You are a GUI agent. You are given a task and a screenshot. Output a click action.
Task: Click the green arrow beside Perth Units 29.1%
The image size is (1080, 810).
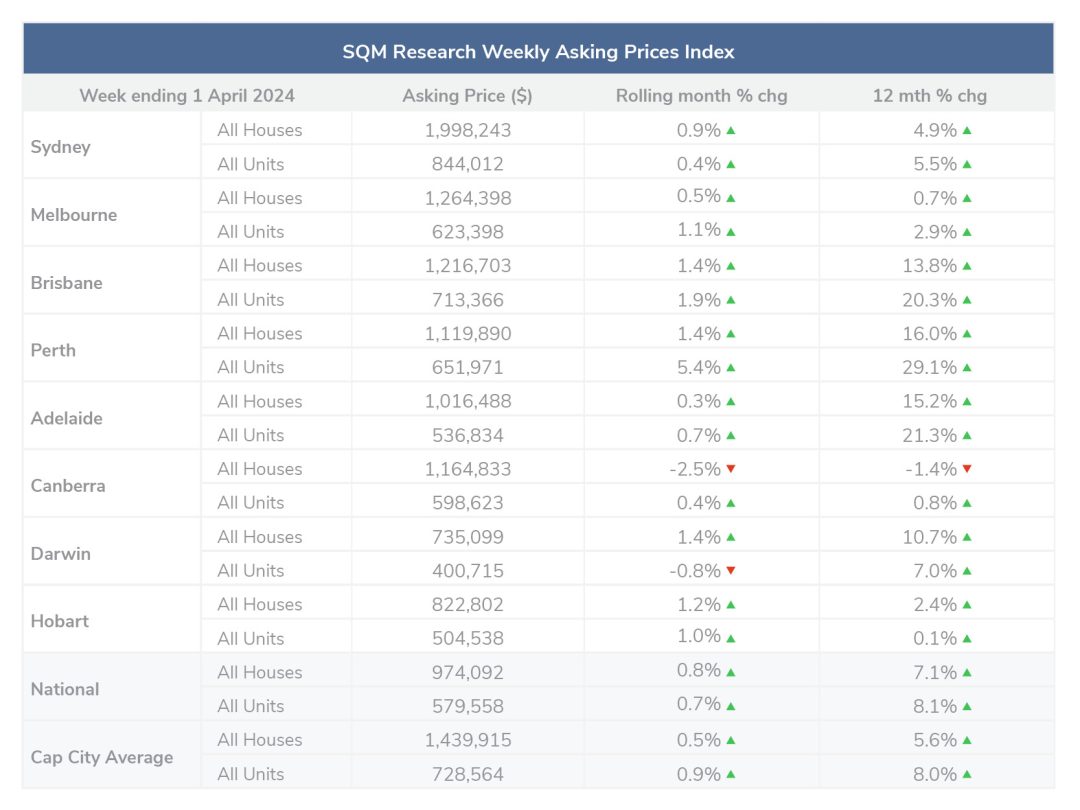[x=967, y=367]
